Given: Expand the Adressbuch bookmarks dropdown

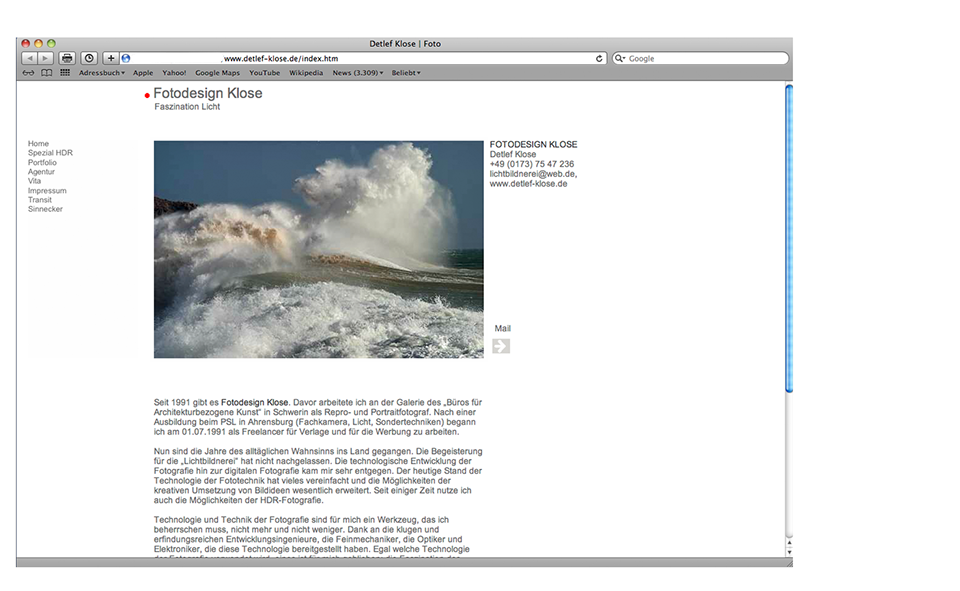Looking at the screenshot, I should [101, 73].
